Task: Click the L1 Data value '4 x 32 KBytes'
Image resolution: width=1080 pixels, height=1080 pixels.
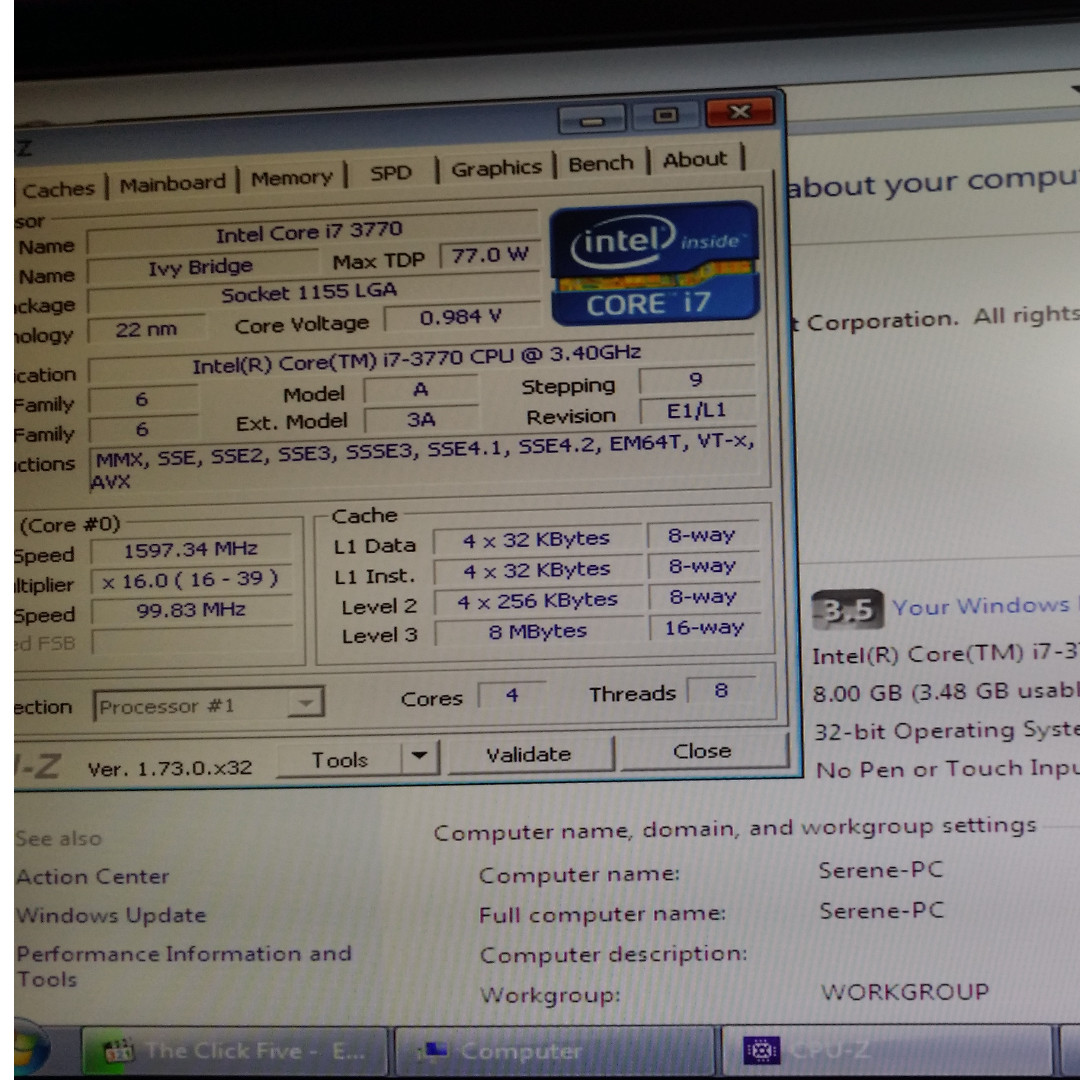Action: (x=537, y=539)
